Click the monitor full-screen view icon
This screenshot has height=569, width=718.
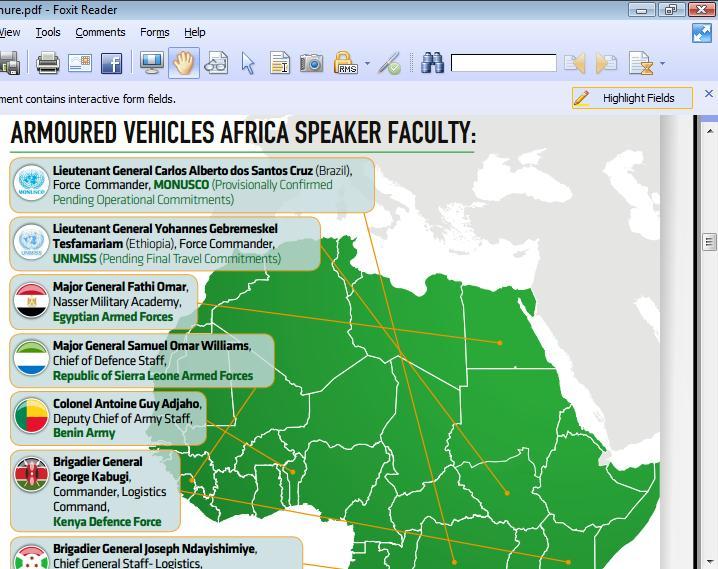[x=152, y=63]
